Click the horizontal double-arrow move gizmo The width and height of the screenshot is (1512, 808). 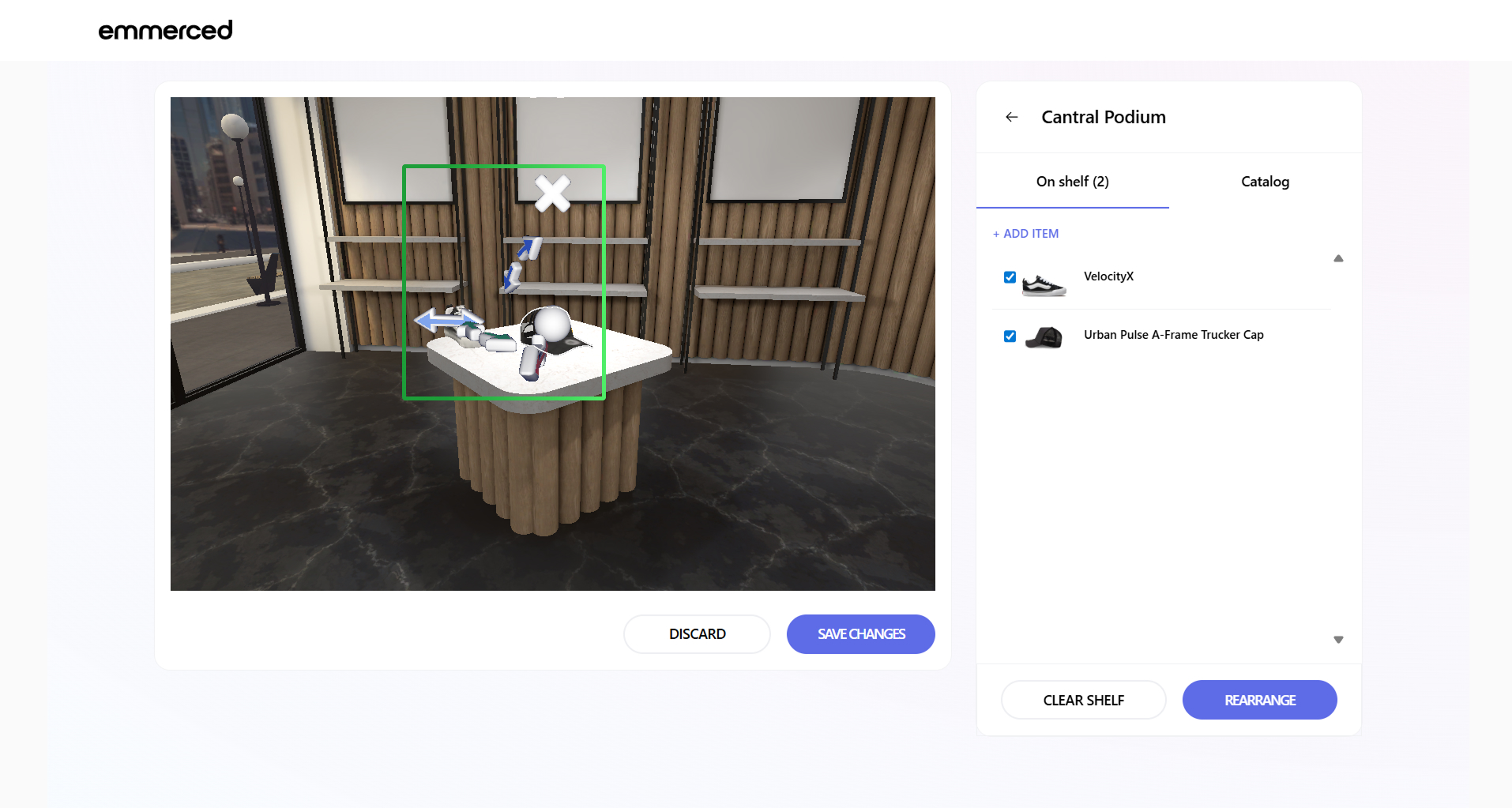tap(448, 321)
